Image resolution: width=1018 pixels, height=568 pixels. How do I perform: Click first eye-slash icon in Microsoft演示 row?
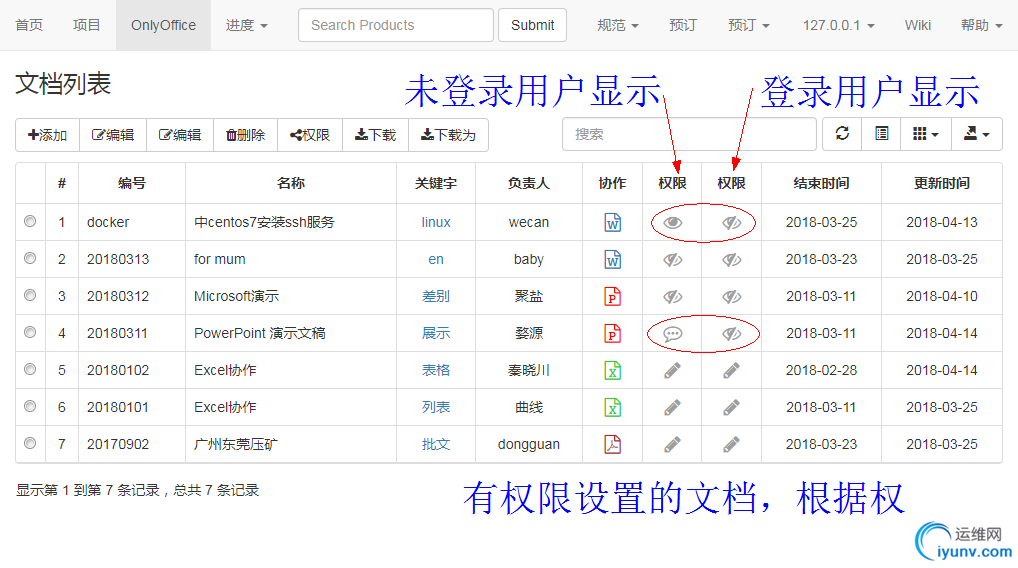click(673, 297)
